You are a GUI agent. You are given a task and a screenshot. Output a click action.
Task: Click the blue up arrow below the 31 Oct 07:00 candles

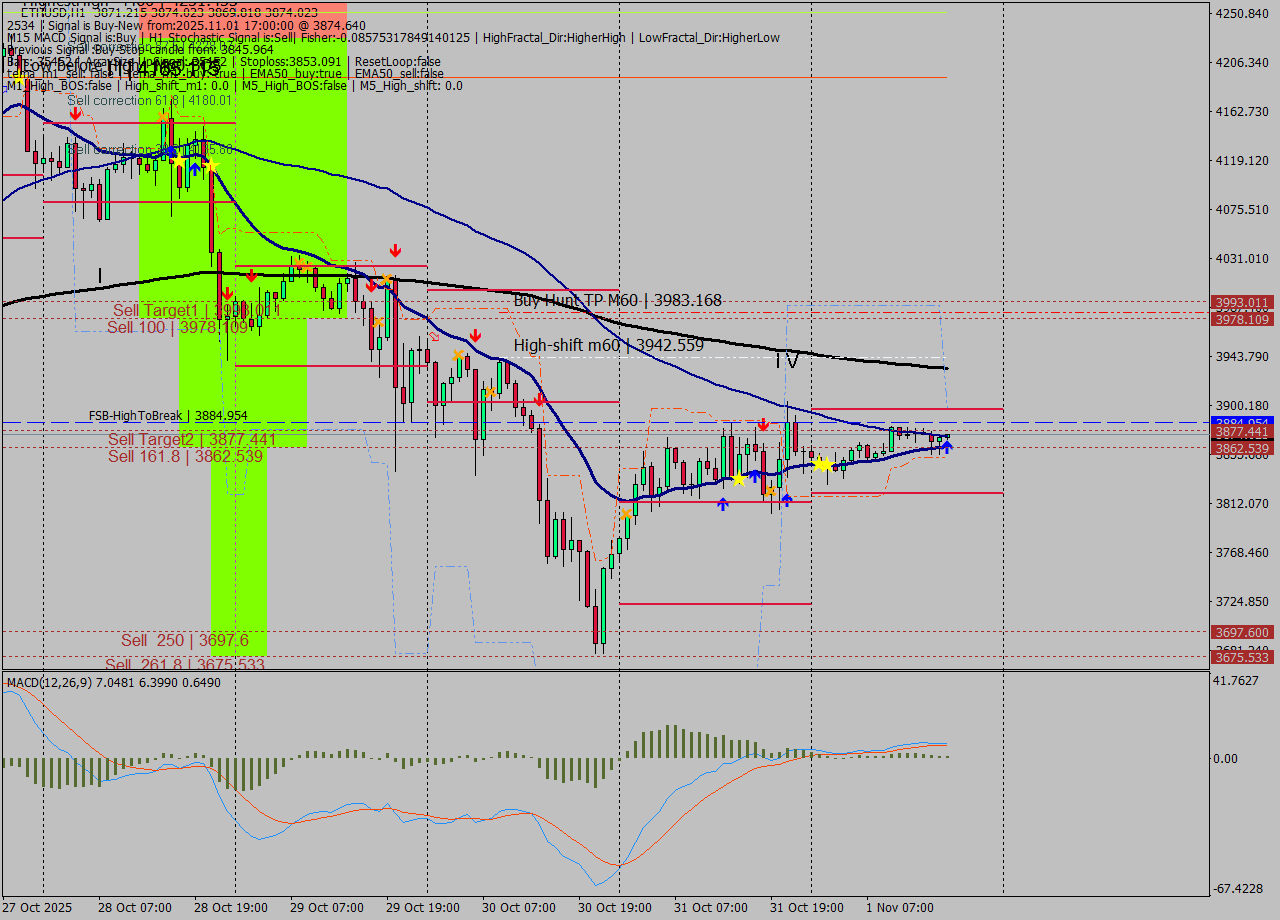[722, 505]
